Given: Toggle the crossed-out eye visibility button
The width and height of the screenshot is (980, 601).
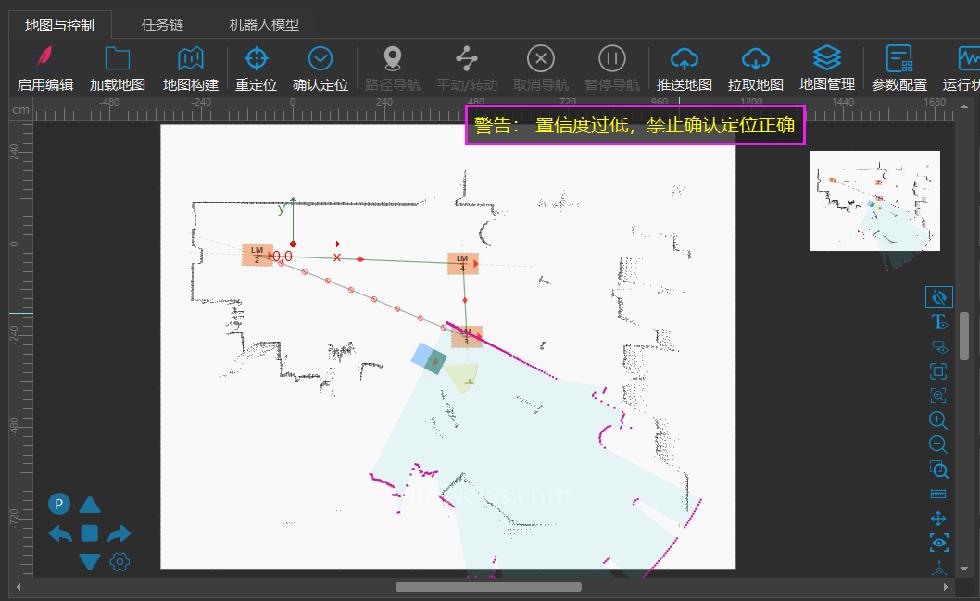Looking at the screenshot, I should click(939, 297).
